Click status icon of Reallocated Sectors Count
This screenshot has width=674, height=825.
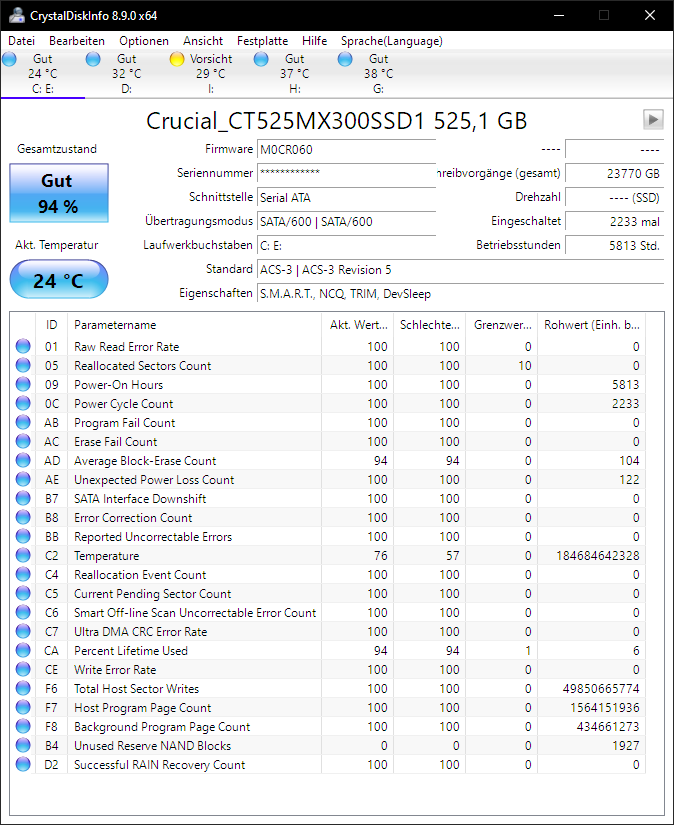tap(23, 365)
